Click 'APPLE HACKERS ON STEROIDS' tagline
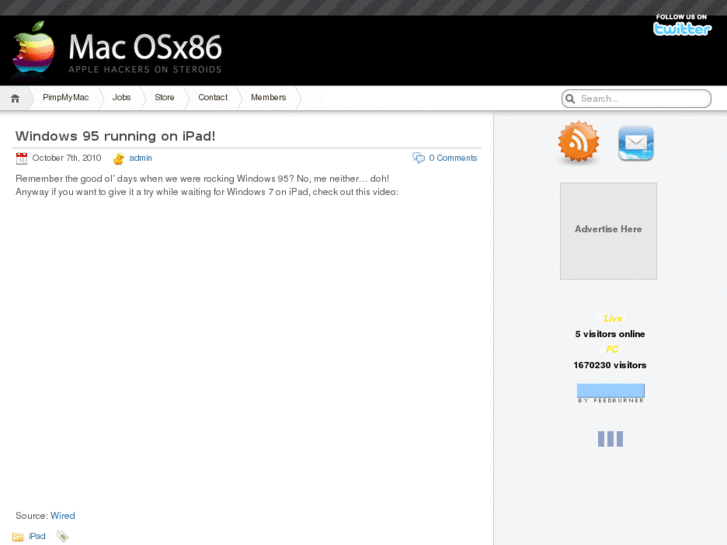This screenshot has width=727, height=545. click(x=145, y=70)
